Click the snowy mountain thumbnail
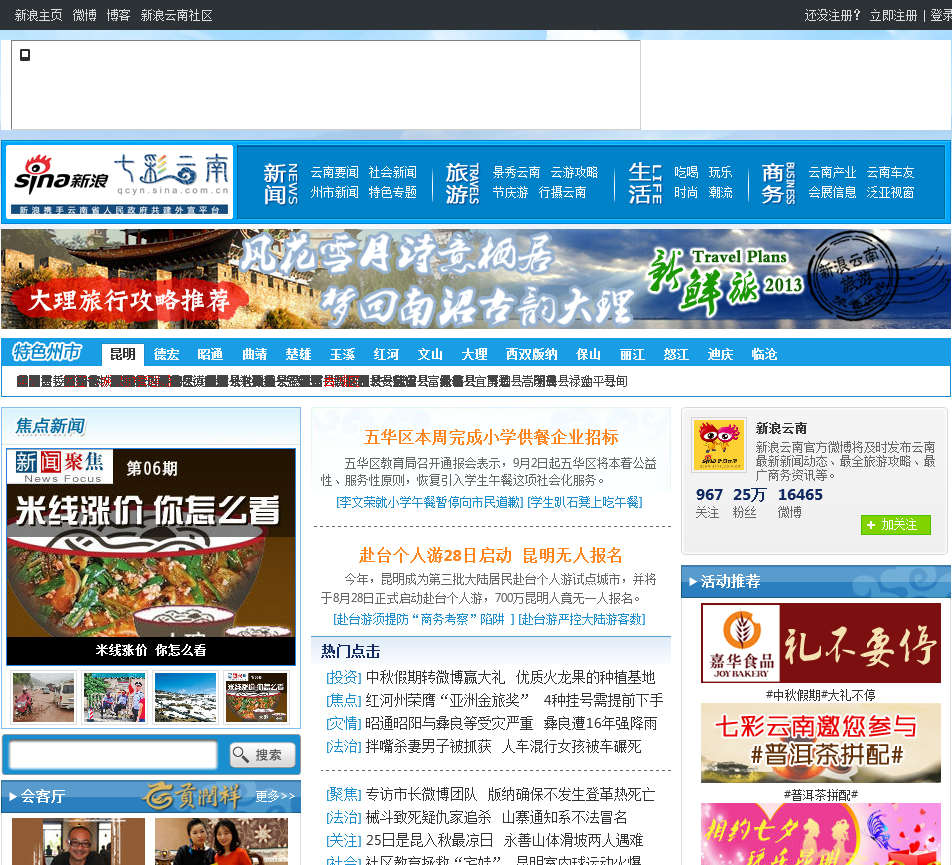 186,697
